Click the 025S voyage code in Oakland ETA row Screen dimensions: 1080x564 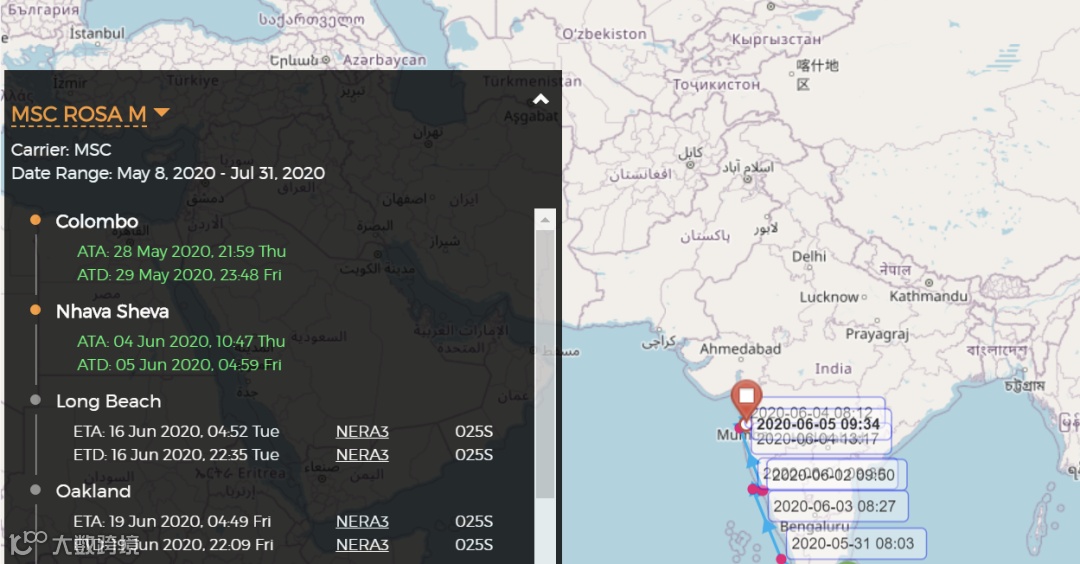click(474, 521)
